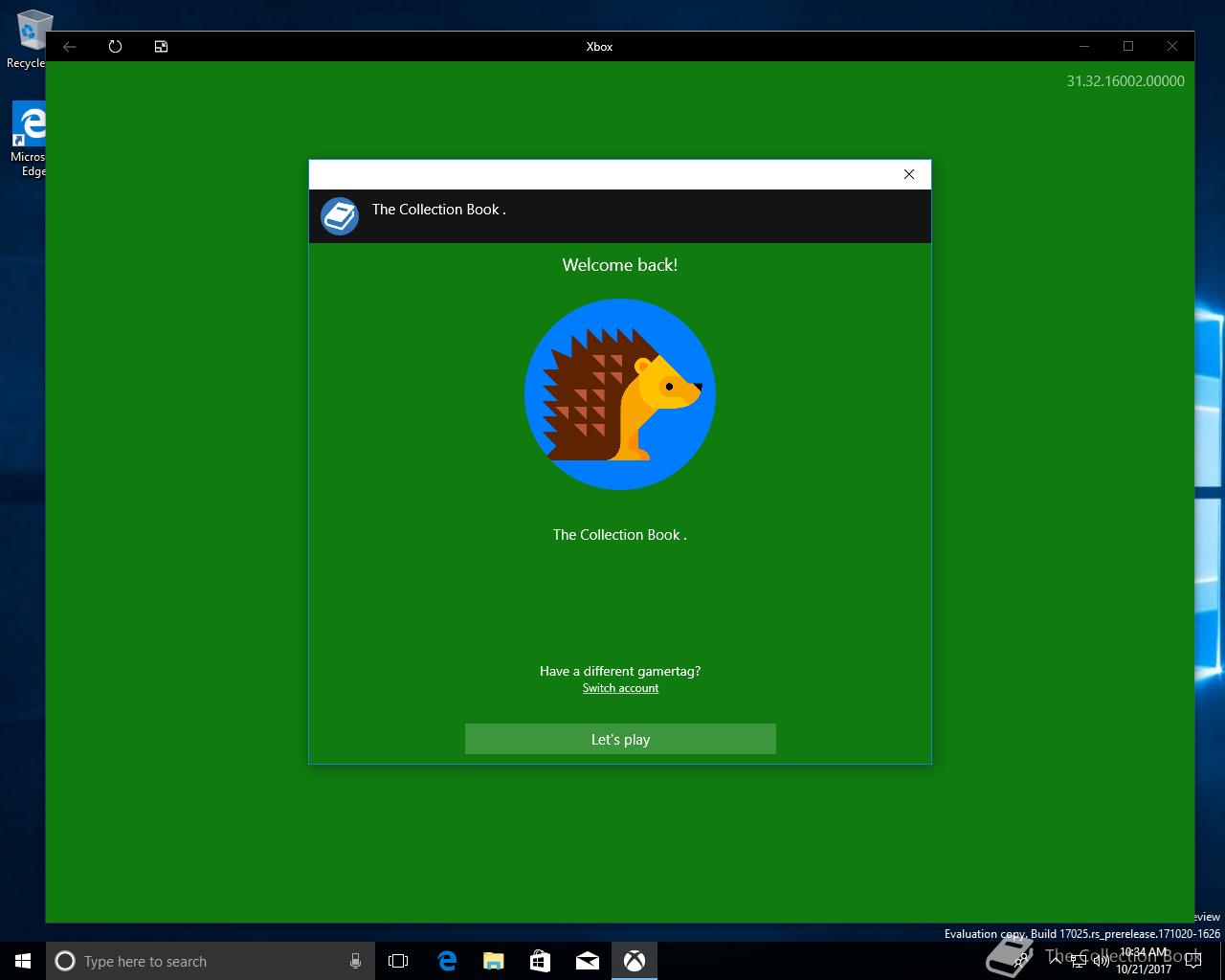The width and height of the screenshot is (1225, 980).
Task: Launch Microsoft Edge from the taskbar
Action: coord(446,961)
